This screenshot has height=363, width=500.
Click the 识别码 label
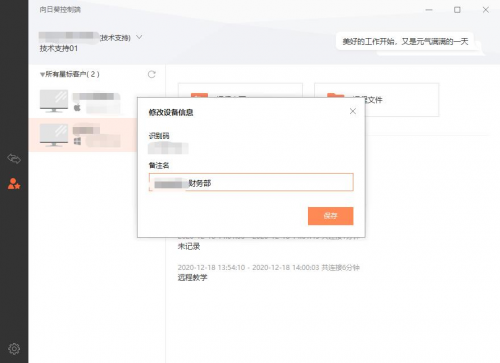159,136
